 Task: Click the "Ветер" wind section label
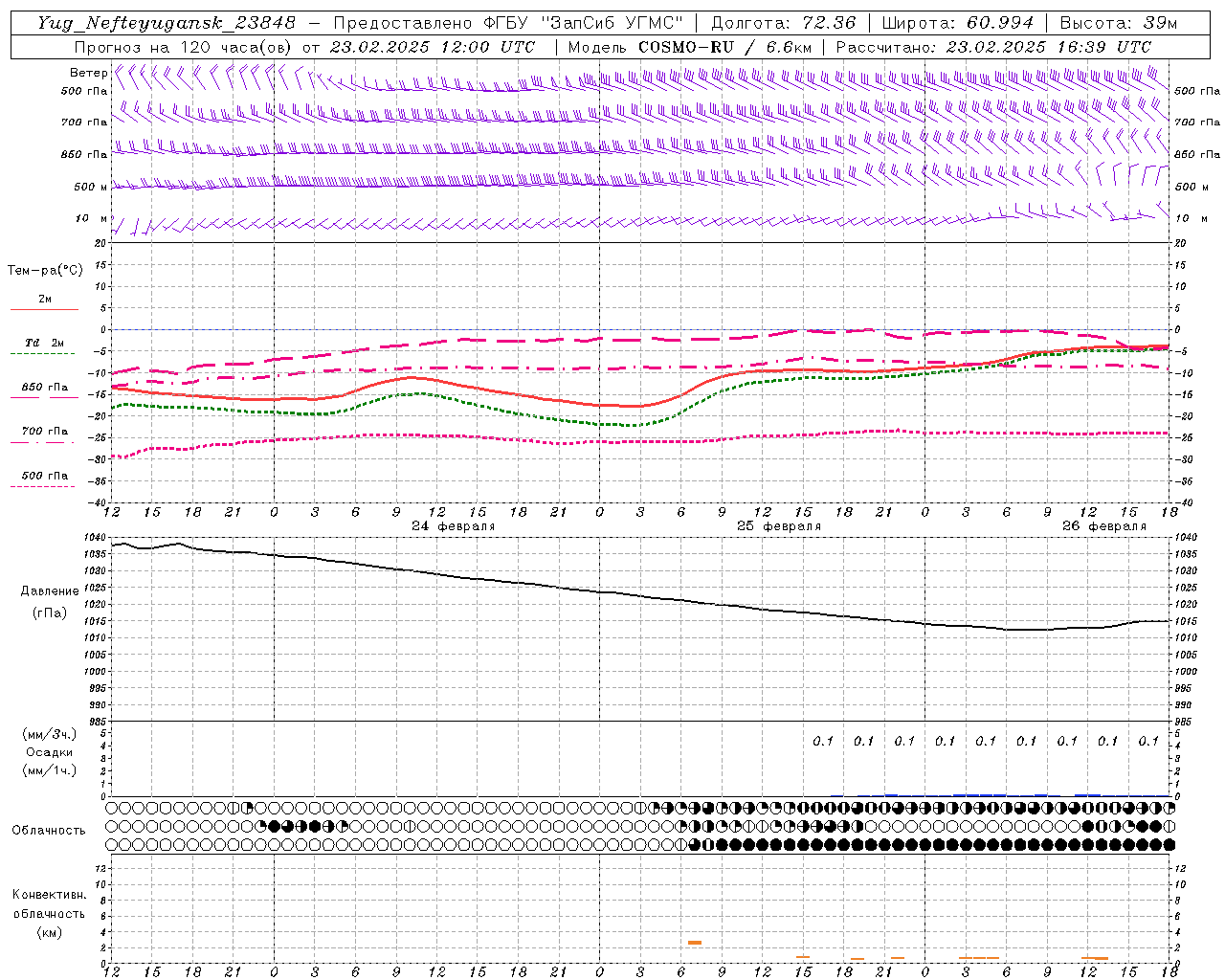pos(88,73)
